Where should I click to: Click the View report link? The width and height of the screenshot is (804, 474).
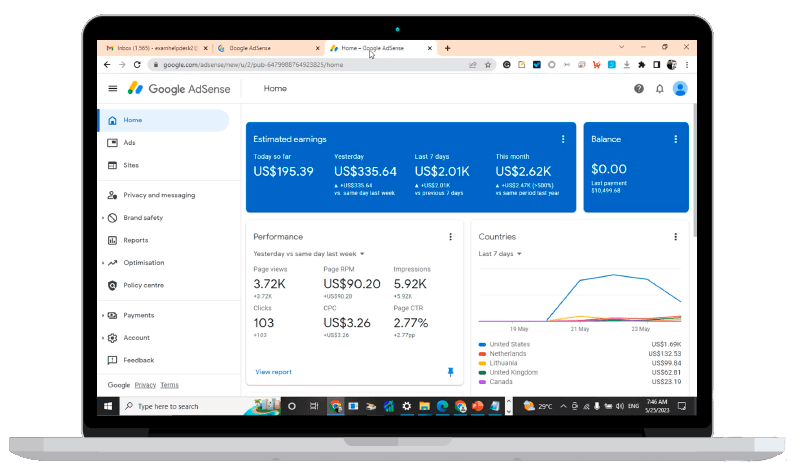(x=273, y=372)
